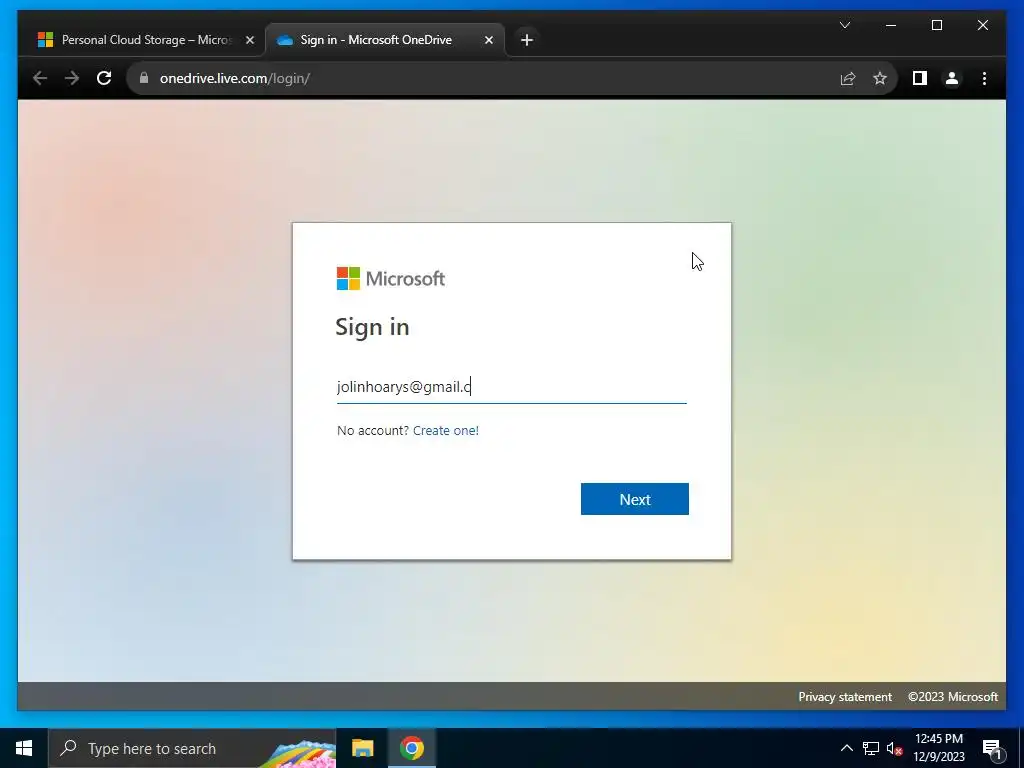This screenshot has height=768, width=1024.
Task: Go forward in browser history
Action: [72, 78]
